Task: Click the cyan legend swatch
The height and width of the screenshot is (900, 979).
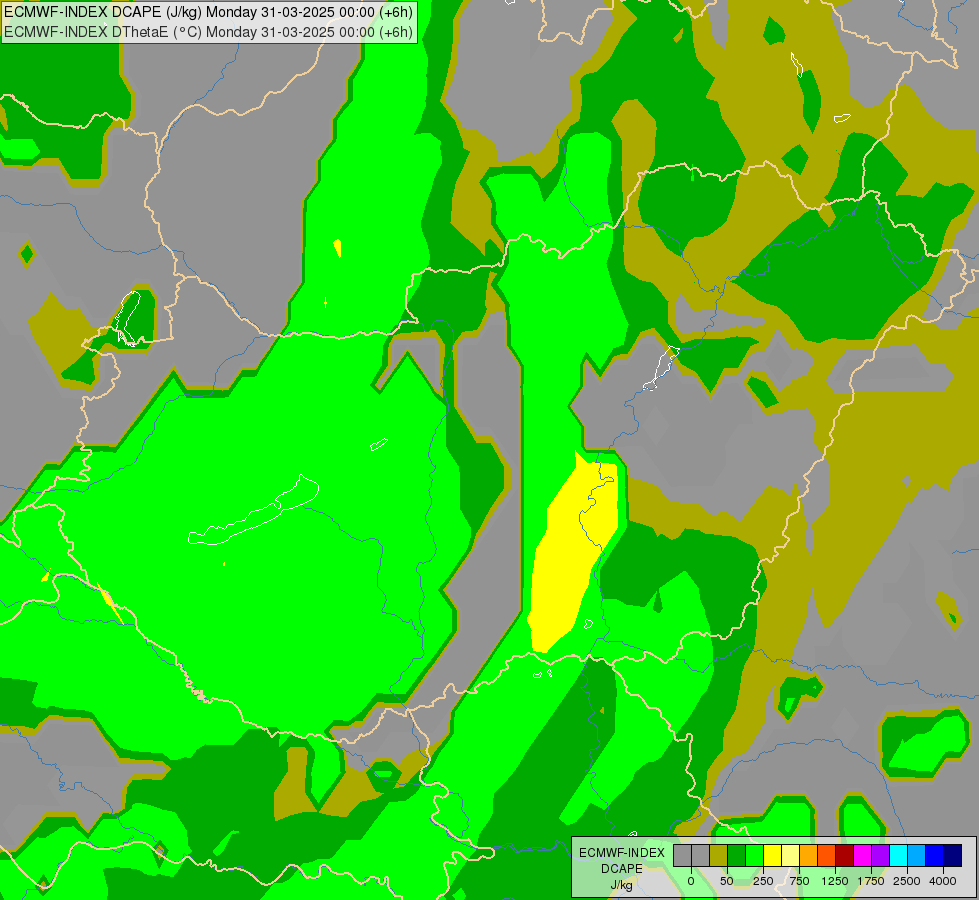Action: coord(898,855)
